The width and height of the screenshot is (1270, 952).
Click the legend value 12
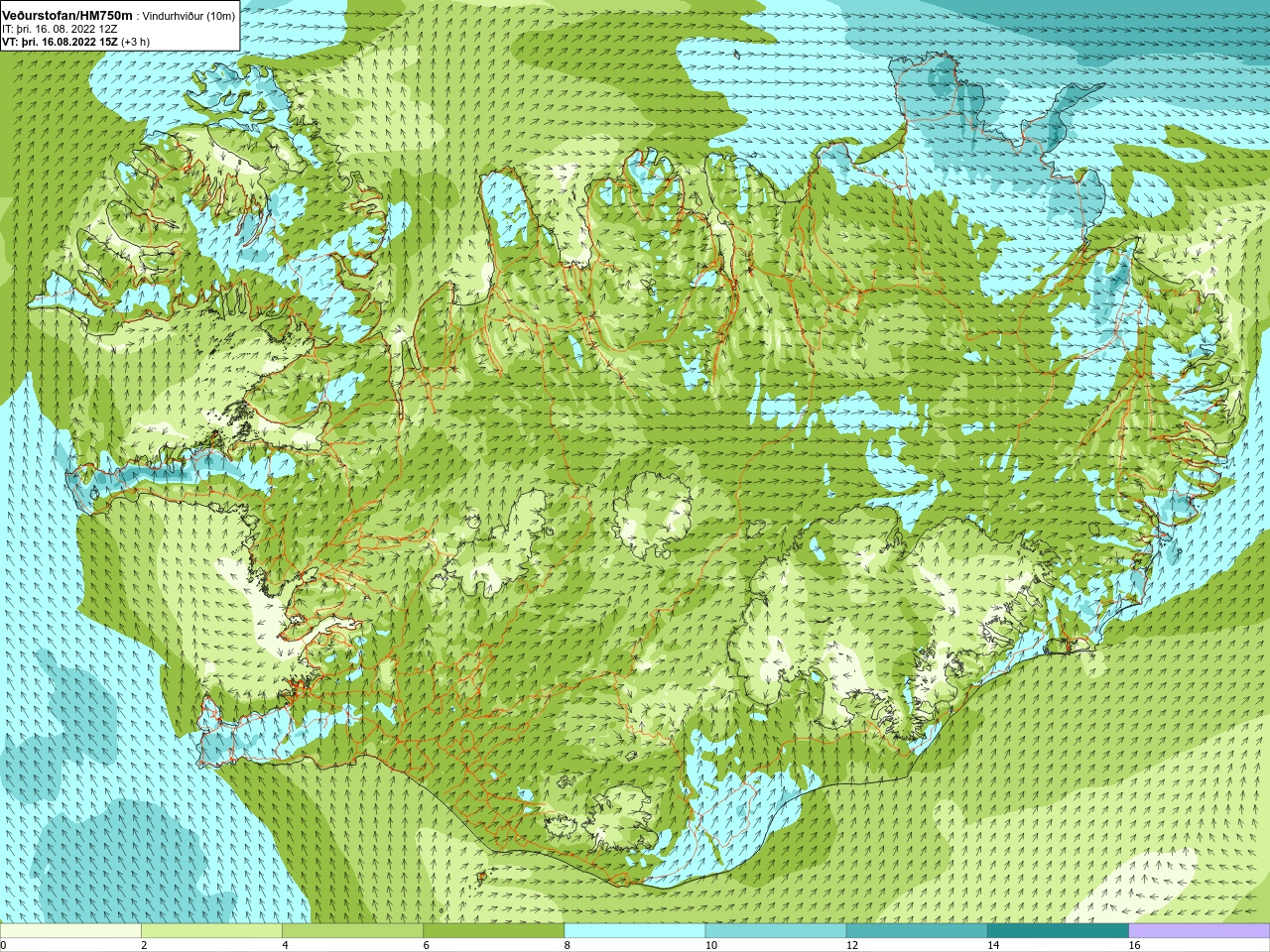[852, 945]
